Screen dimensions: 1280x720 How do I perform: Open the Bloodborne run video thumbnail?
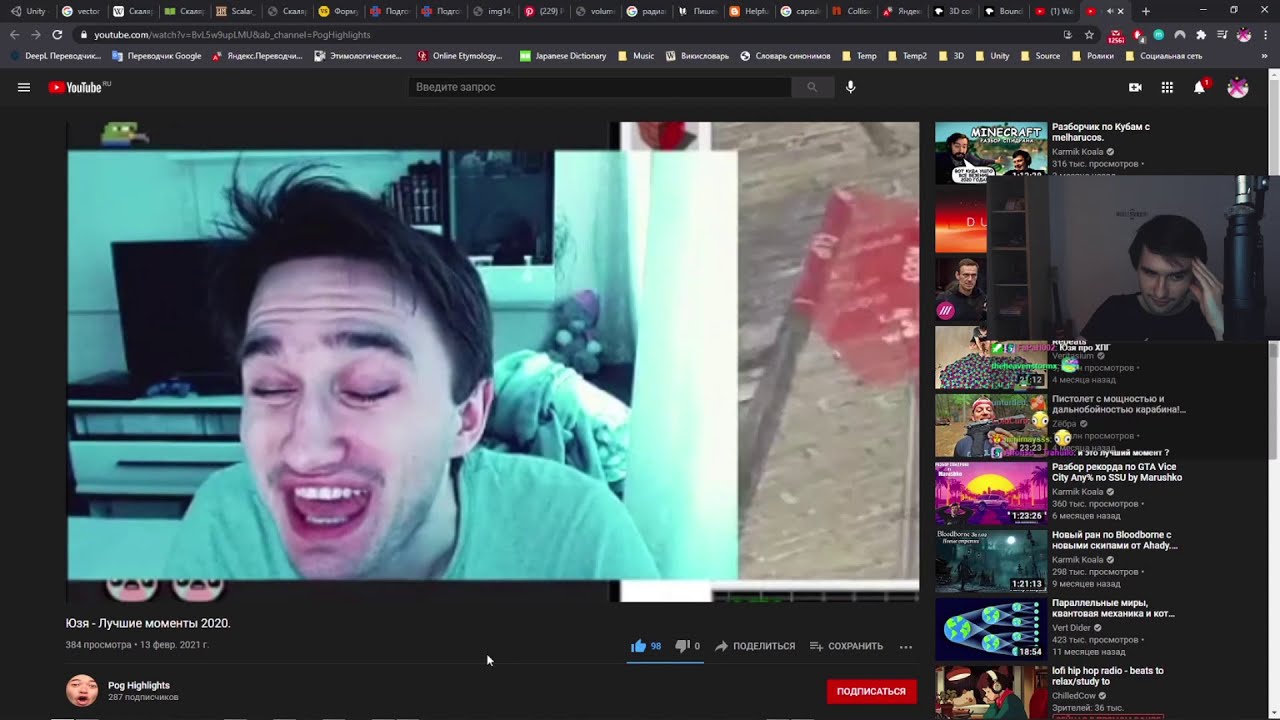tap(991, 561)
